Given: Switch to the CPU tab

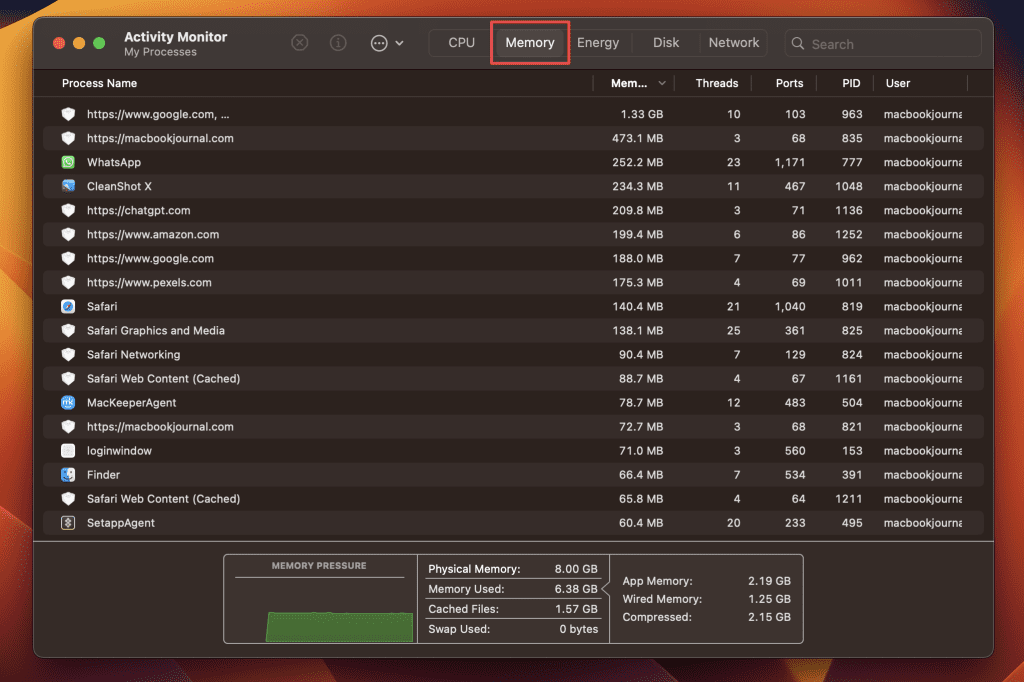Looking at the screenshot, I should [461, 43].
